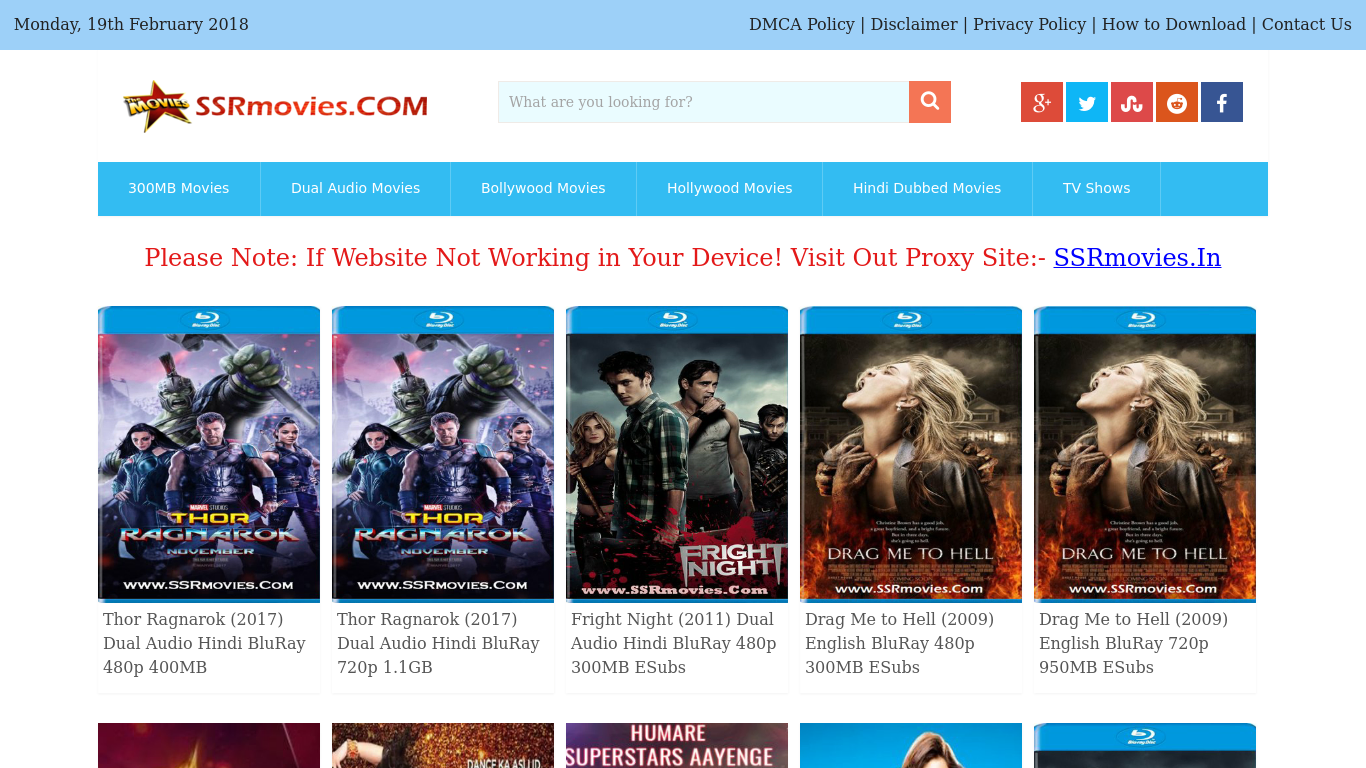Image resolution: width=1366 pixels, height=768 pixels.
Task: Go to Bollywood Movies category
Action: point(543,188)
